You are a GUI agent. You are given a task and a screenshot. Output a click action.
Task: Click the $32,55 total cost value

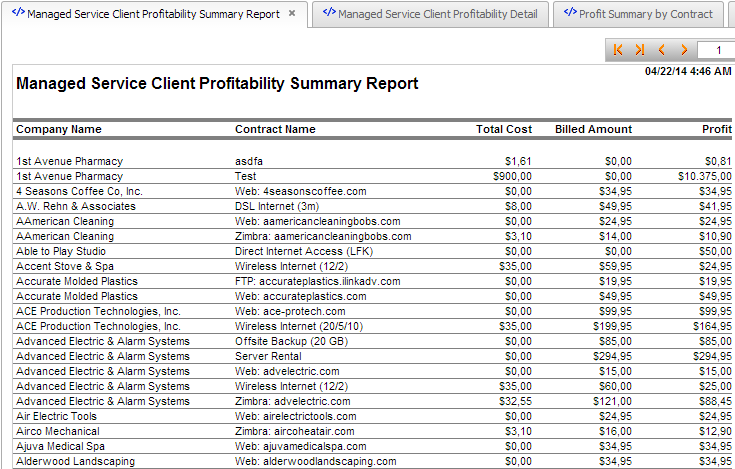tap(515, 401)
